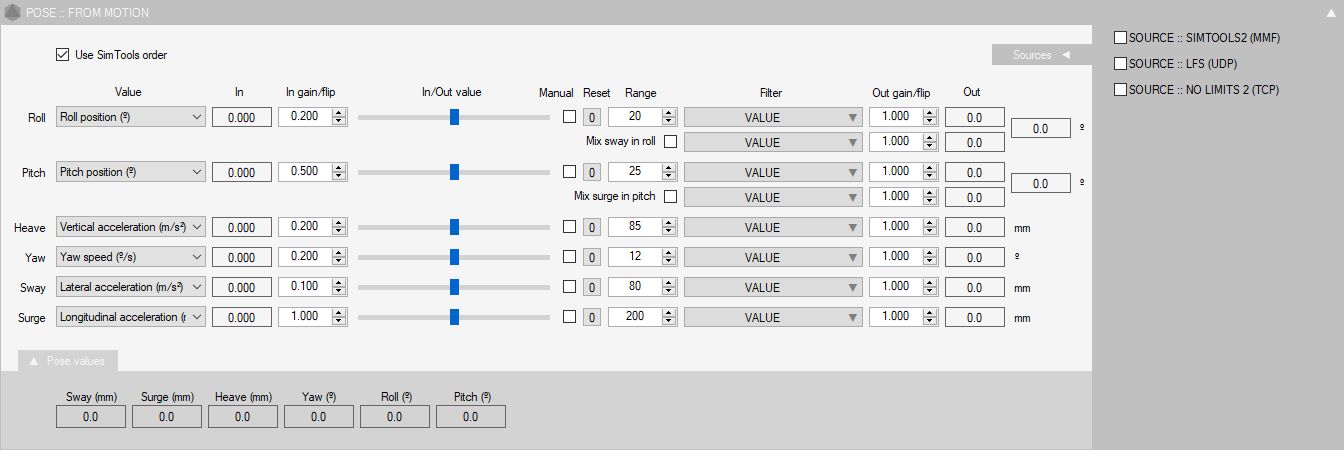
Task: Click the Pitch In/Out value slider handle
Action: (x=454, y=172)
